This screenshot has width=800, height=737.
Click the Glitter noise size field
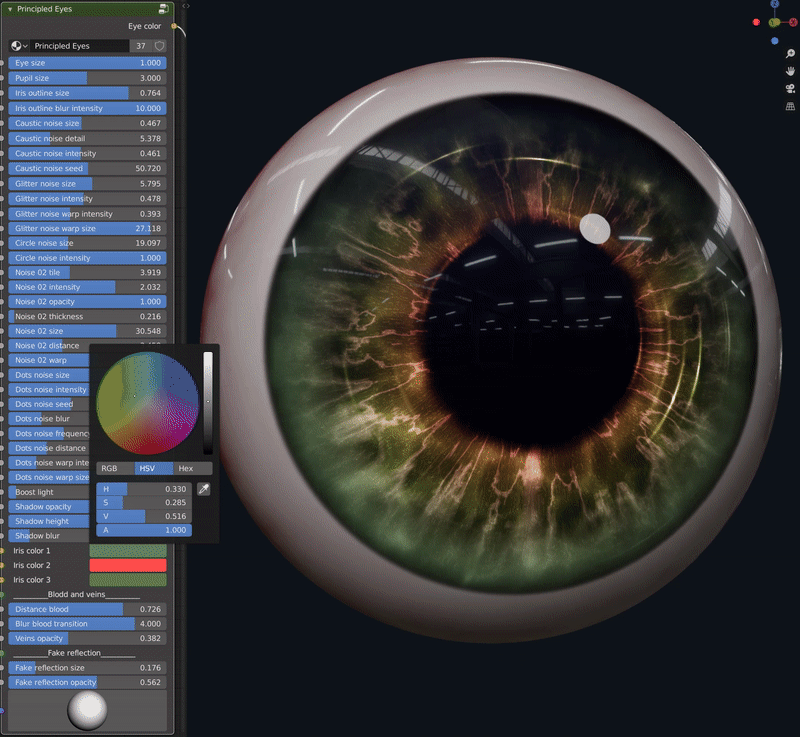point(87,184)
